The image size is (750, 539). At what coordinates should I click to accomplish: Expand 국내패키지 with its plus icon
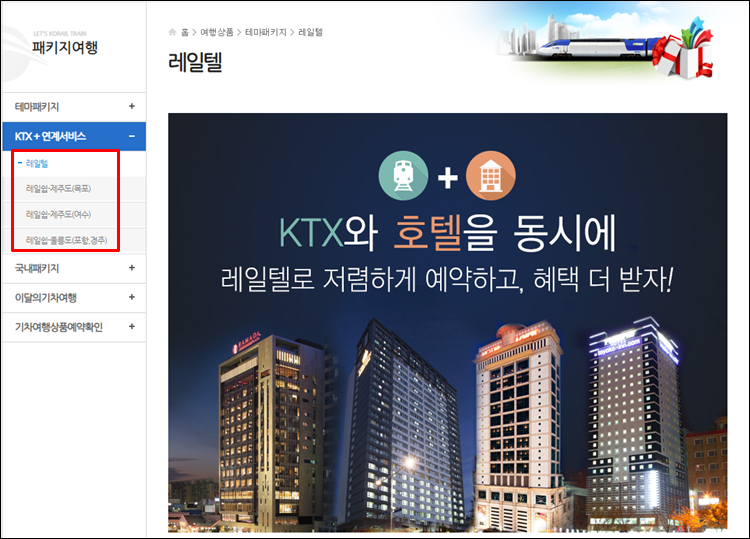[x=132, y=268]
